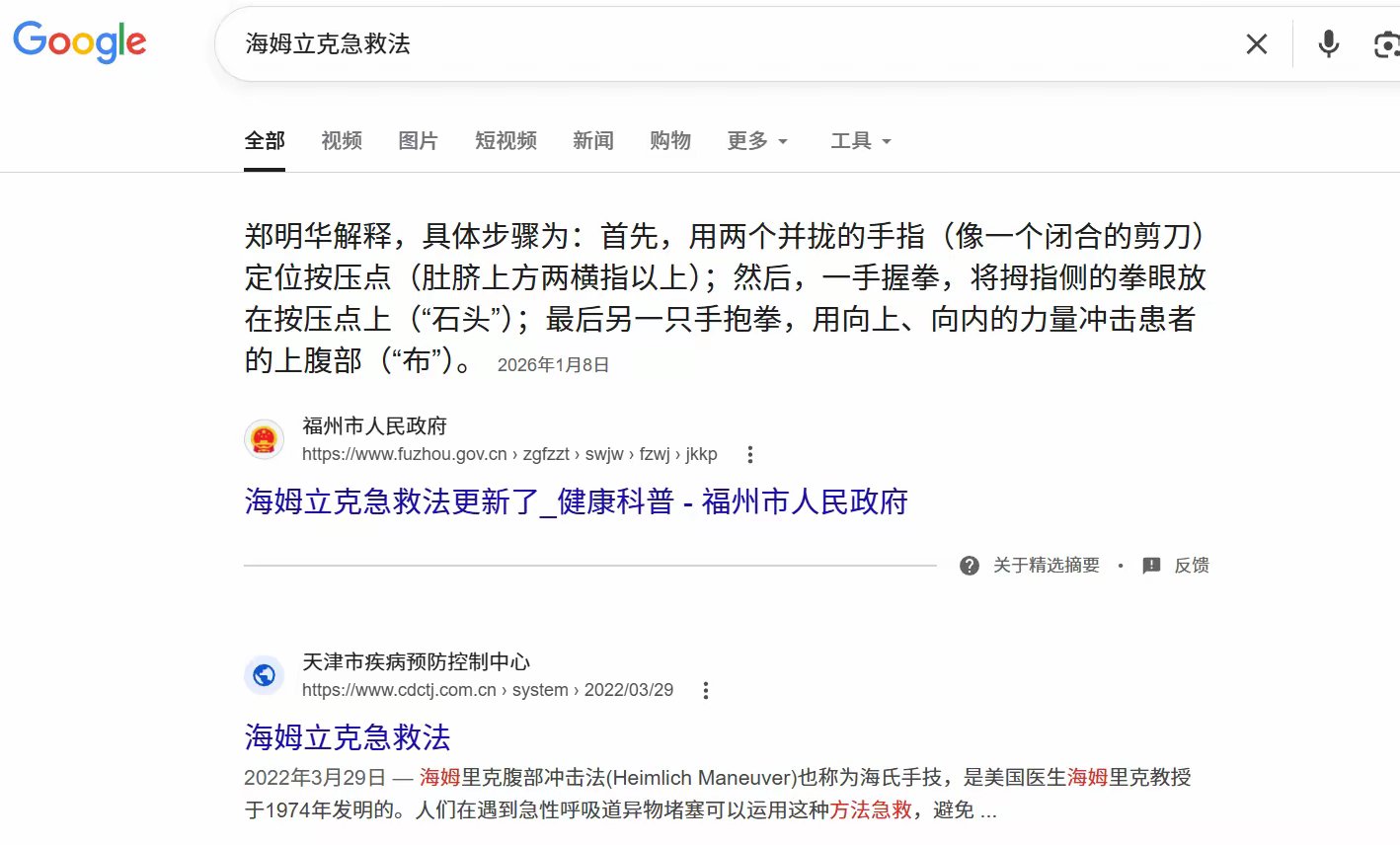The image size is (1400, 845).
Task: Switch to the 视频 tab
Action: point(342,141)
